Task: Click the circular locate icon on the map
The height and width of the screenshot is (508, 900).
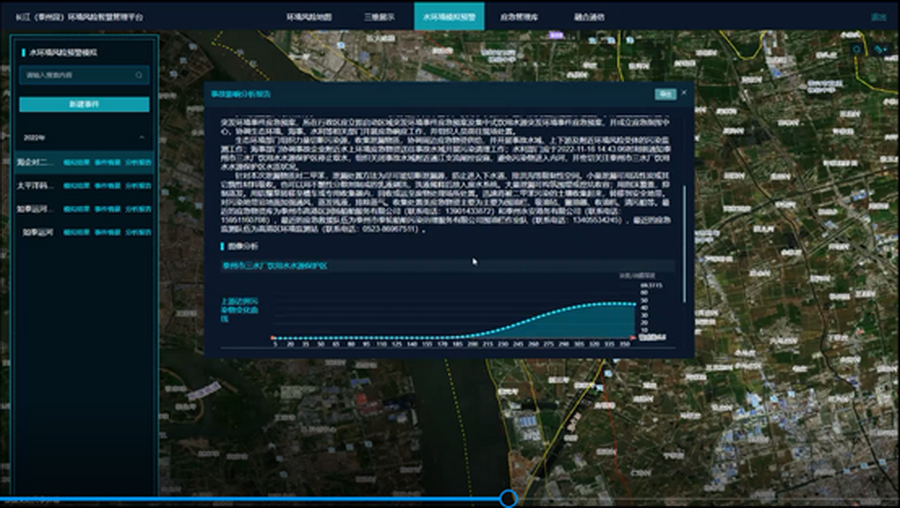Action: tap(856, 48)
